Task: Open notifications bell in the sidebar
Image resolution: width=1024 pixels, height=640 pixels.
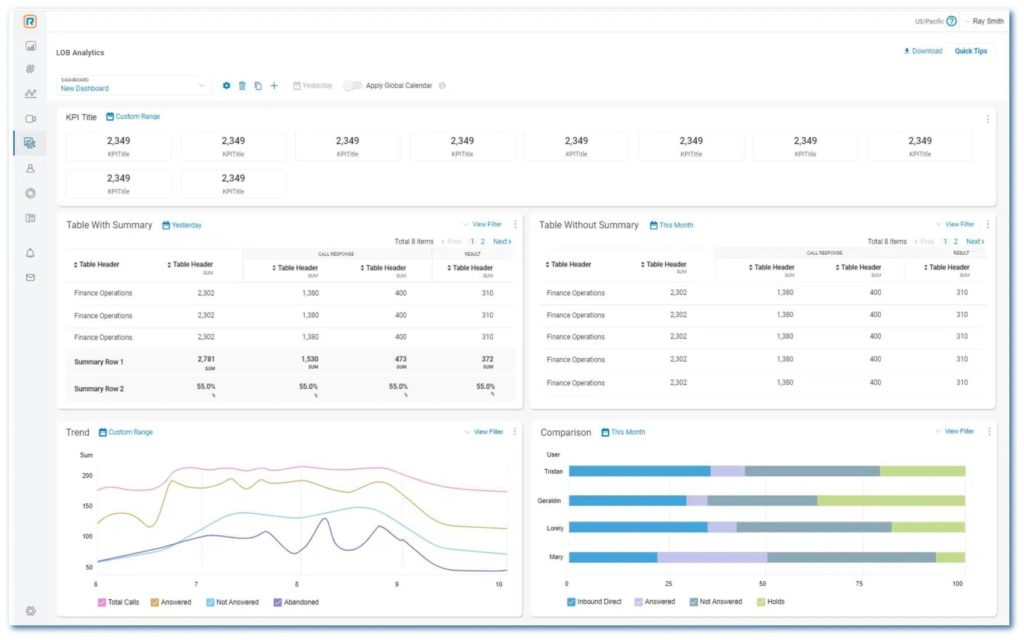Action: tap(30, 253)
